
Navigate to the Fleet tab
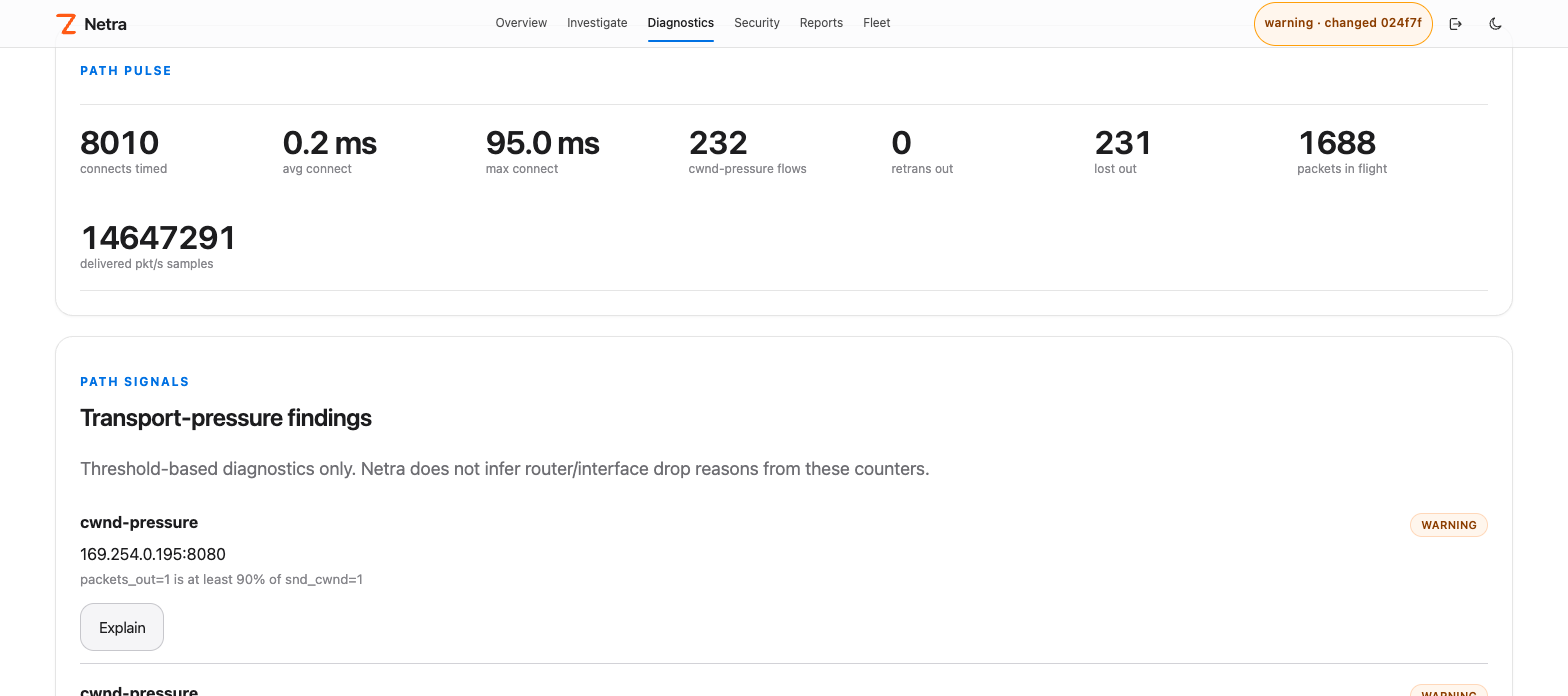(877, 23)
